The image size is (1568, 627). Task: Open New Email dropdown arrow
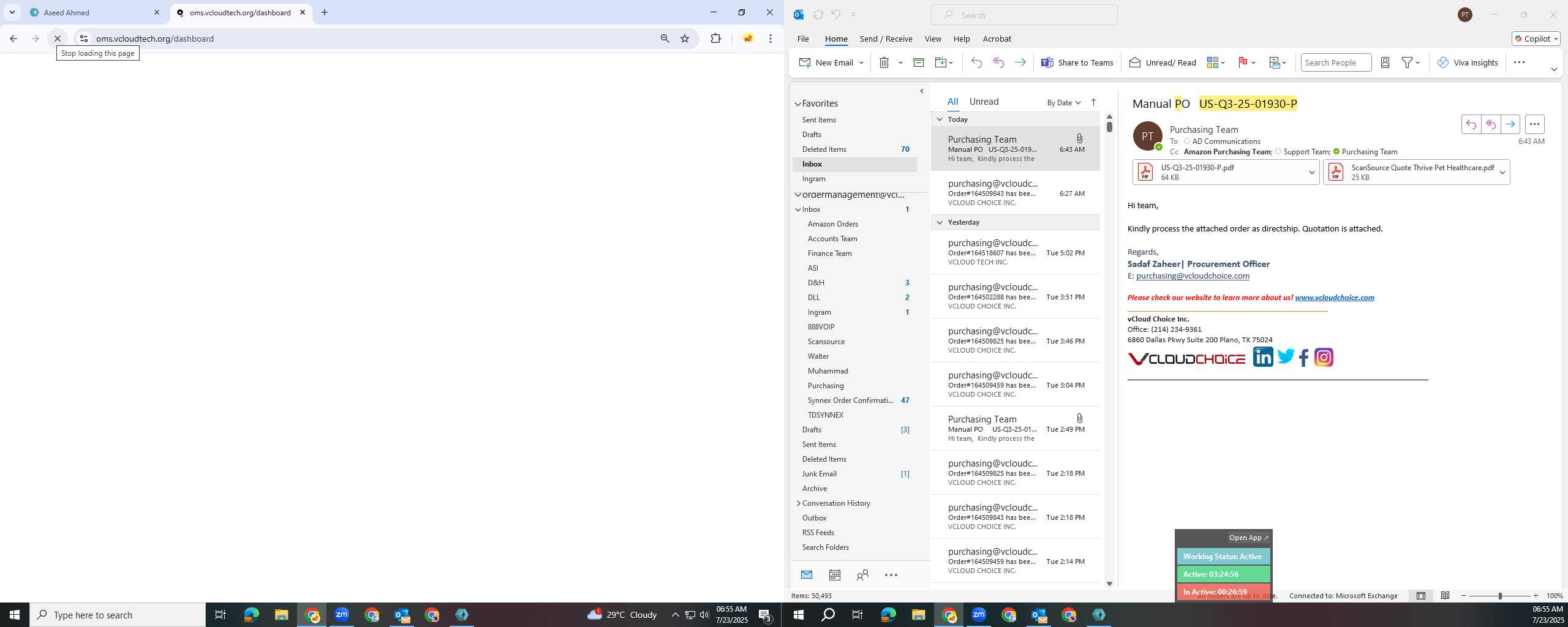[x=861, y=62]
